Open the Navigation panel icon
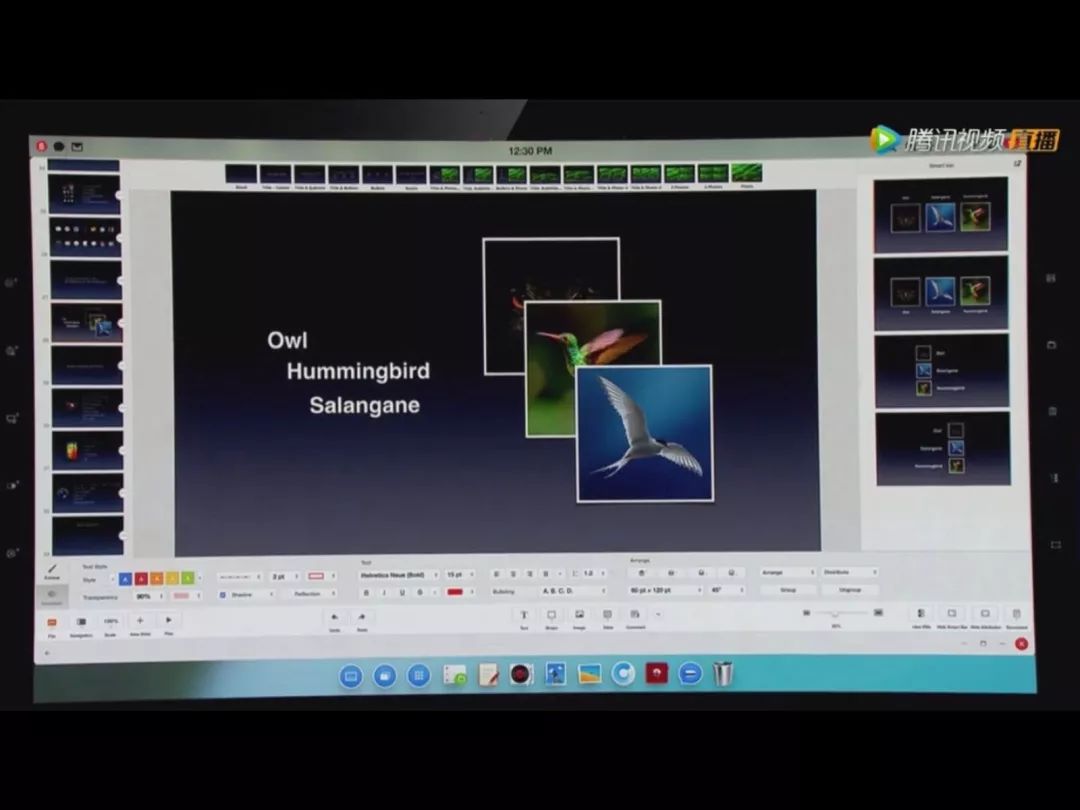The width and height of the screenshot is (1080, 810). click(81, 622)
